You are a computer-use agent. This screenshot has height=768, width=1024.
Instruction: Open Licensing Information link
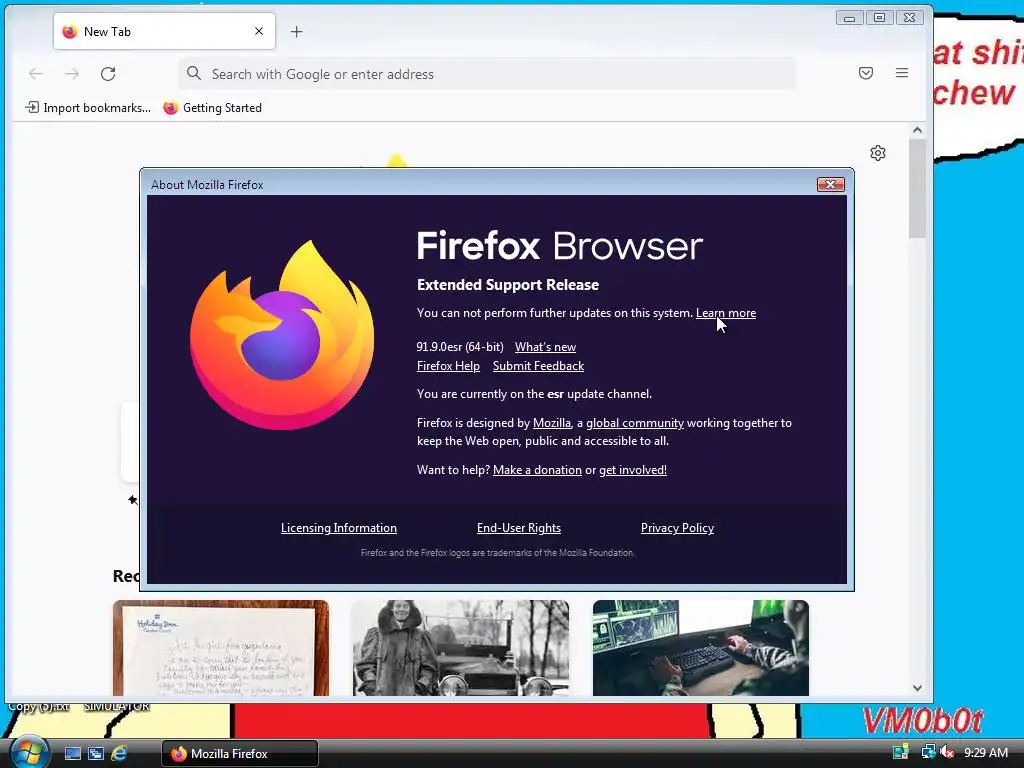[x=339, y=528]
